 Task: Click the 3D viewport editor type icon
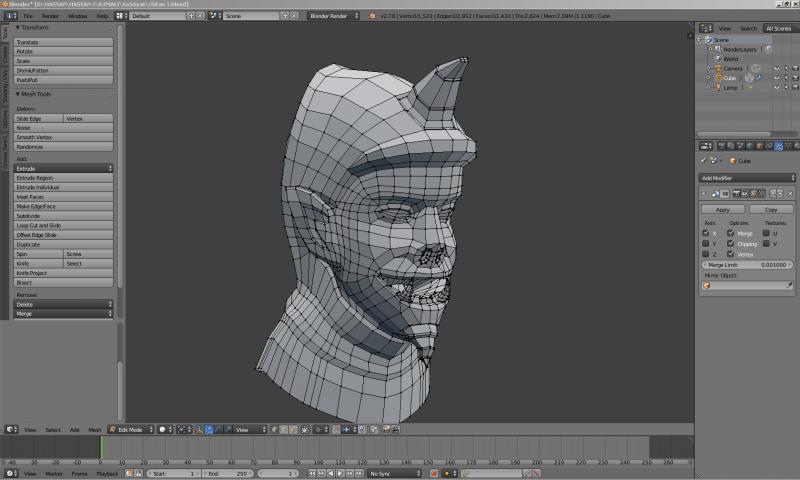click(x=9, y=429)
